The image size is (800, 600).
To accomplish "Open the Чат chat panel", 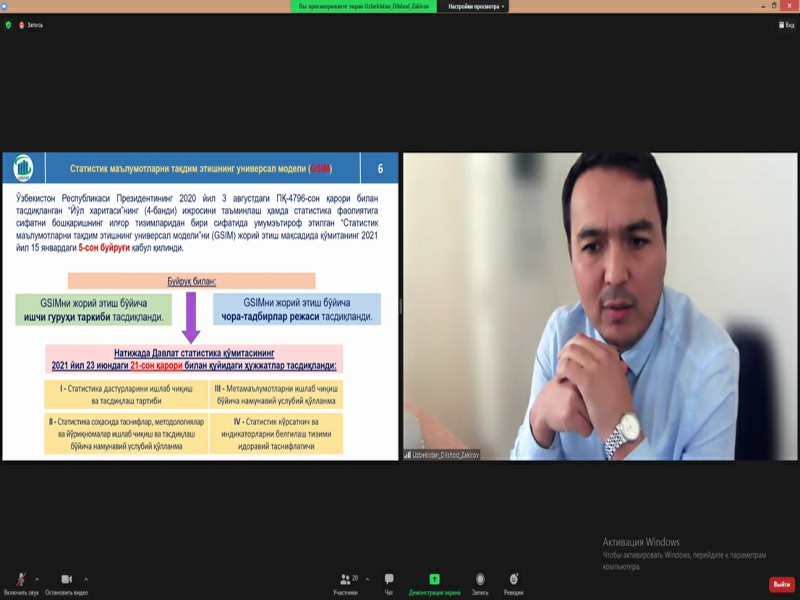I will 389,579.
